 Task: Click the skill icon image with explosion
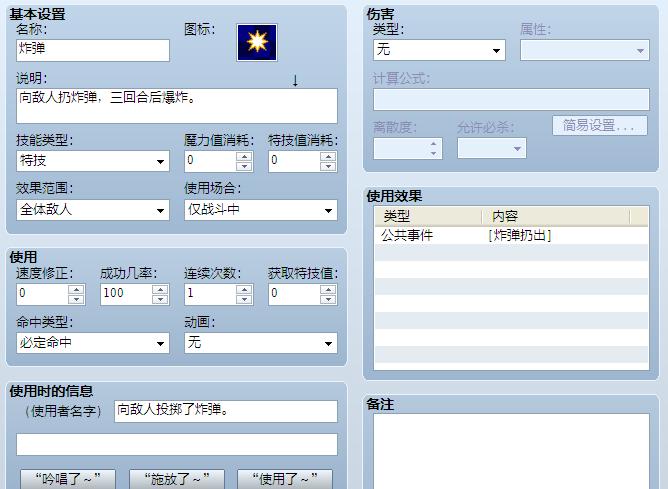click(x=257, y=43)
